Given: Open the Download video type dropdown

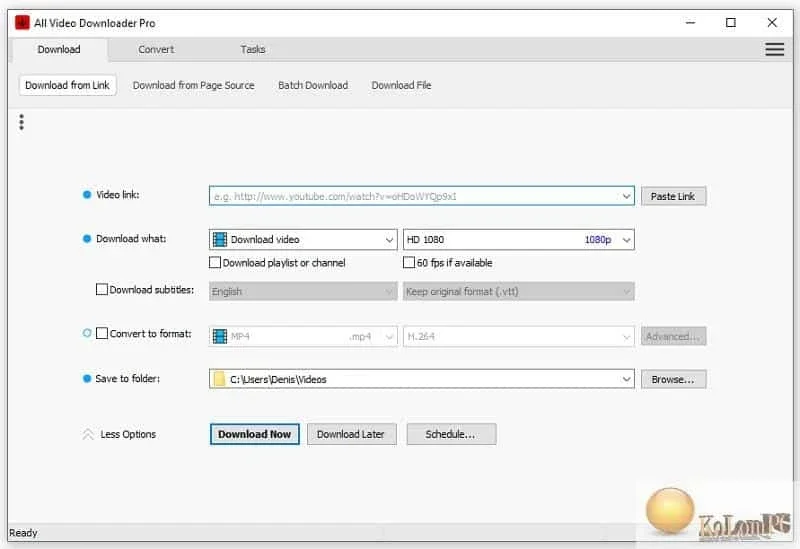Looking at the screenshot, I should pyautogui.click(x=303, y=239).
